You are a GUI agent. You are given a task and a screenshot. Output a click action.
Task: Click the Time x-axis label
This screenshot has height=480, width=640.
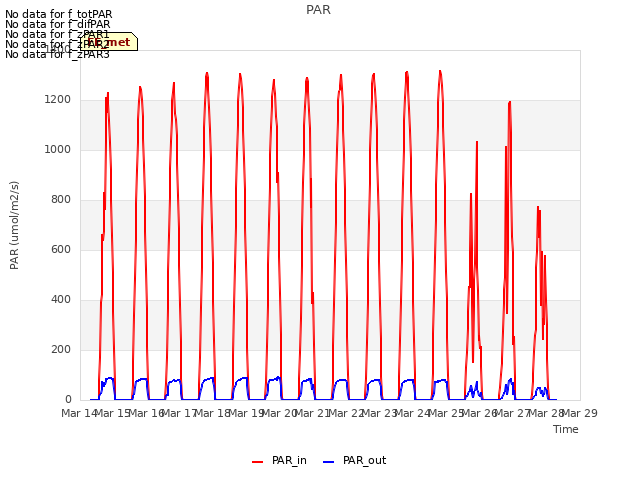pyautogui.click(x=566, y=429)
